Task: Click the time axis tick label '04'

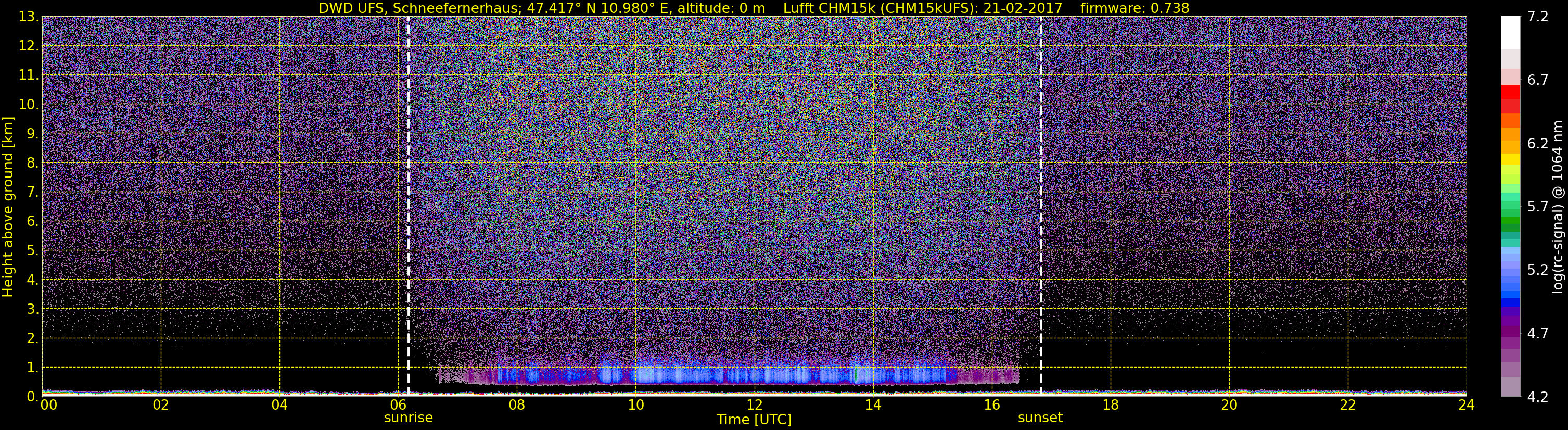Action: coord(279,405)
